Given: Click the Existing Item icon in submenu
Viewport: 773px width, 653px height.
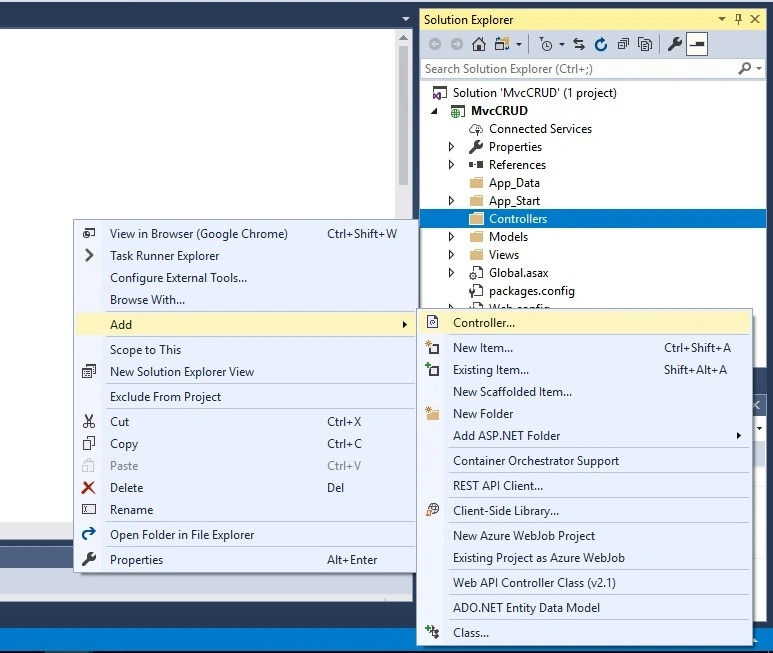Looking at the screenshot, I should point(432,369).
